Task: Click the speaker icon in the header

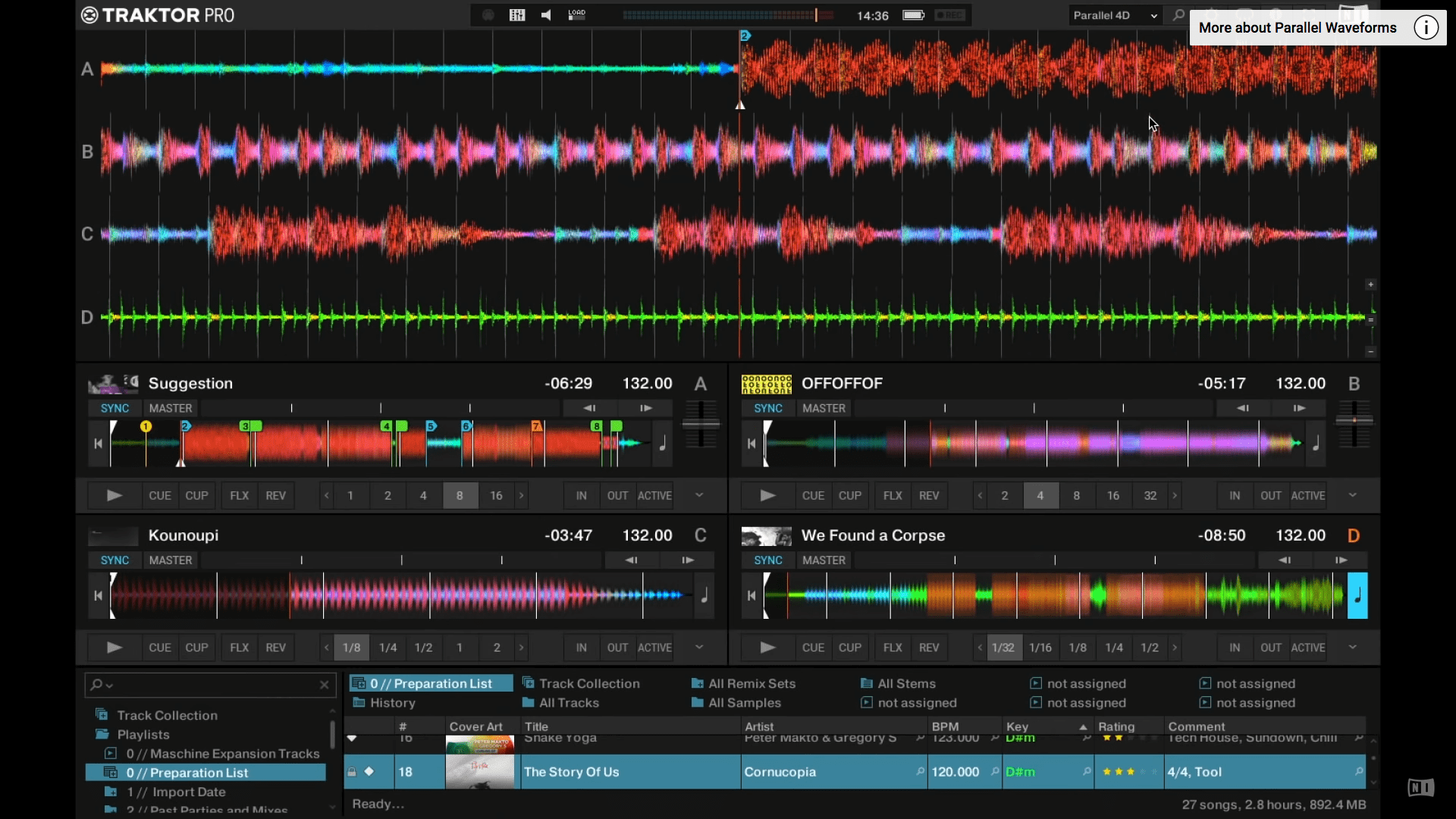Action: point(546,15)
